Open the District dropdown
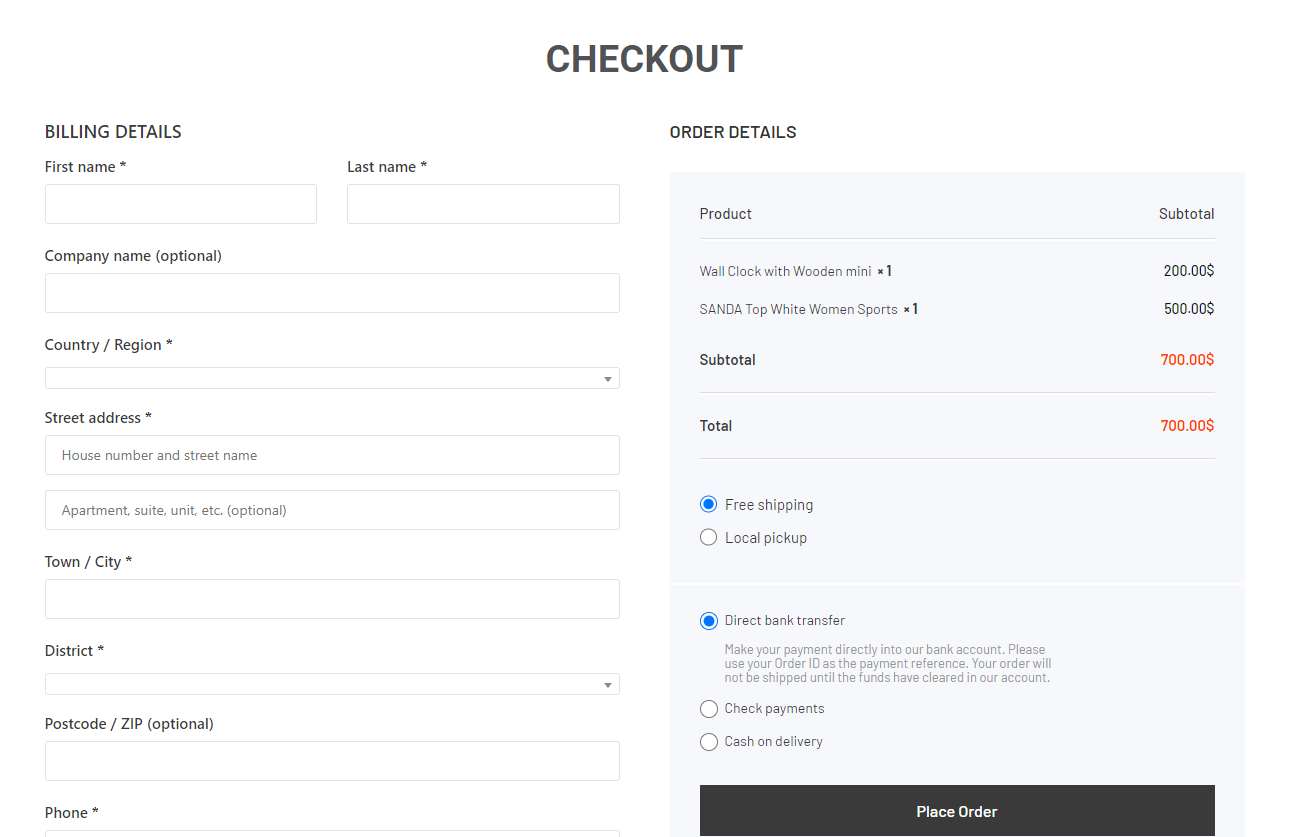 (332, 684)
